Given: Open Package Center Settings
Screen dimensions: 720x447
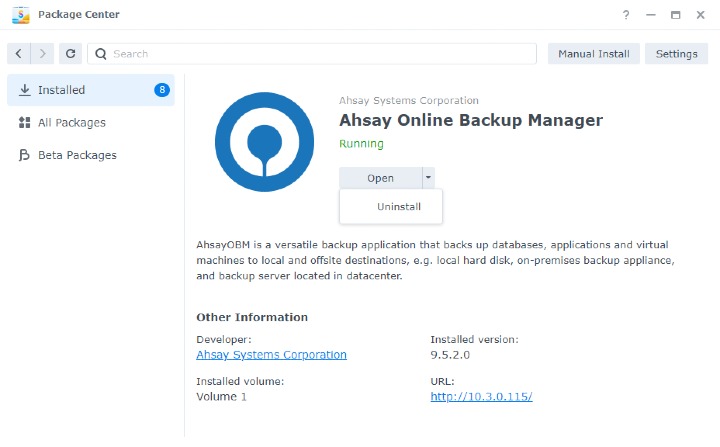Looking at the screenshot, I should [676, 54].
